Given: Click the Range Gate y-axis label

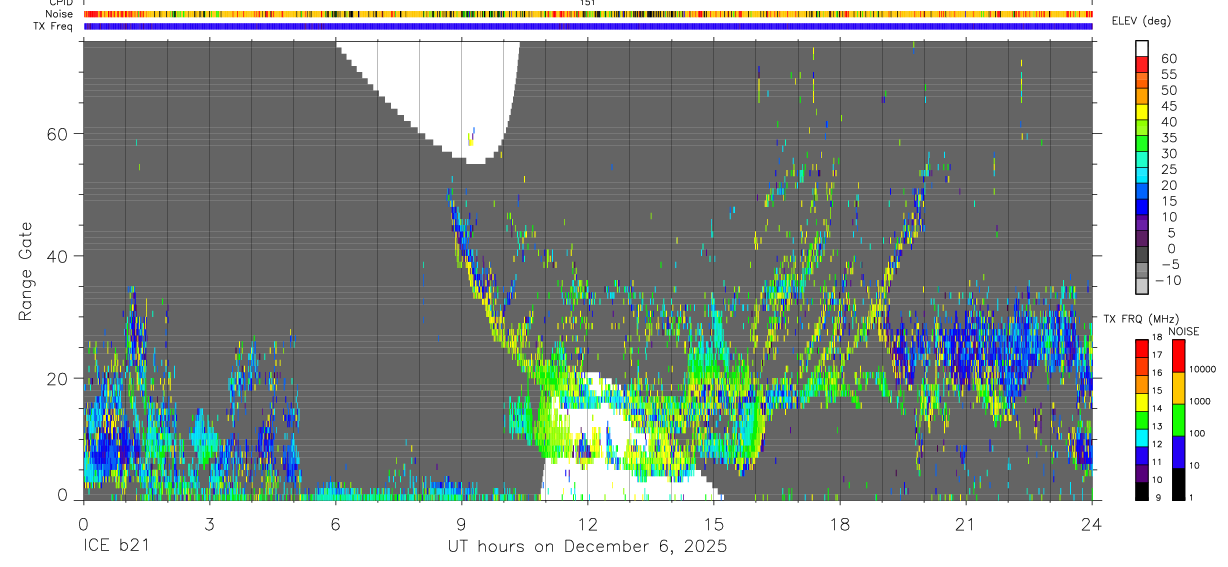Looking at the screenshot, I should tap(24, 271).
